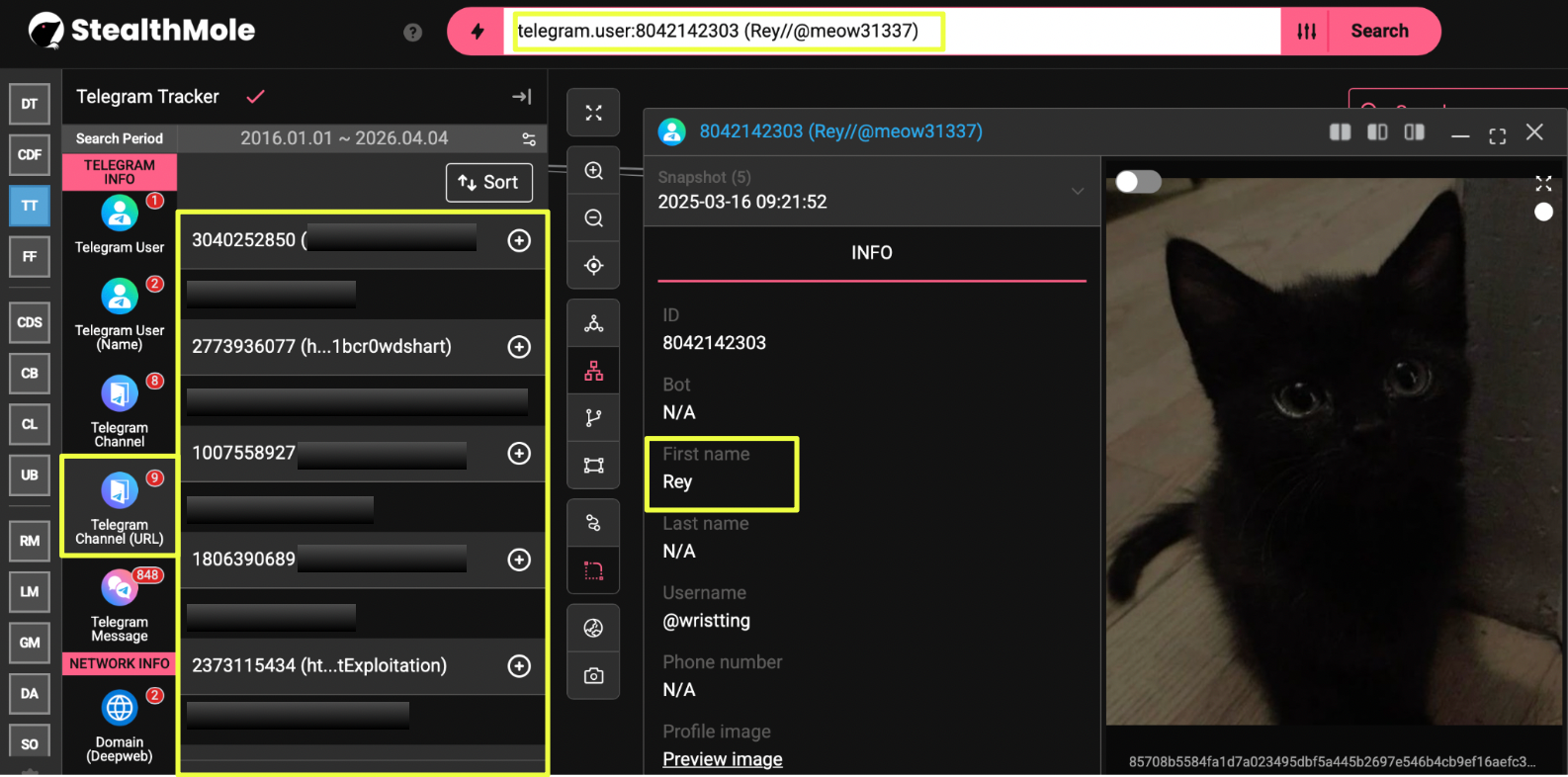Click the camera screenshot icon
1568x777 pixels.
click(593, 676)
